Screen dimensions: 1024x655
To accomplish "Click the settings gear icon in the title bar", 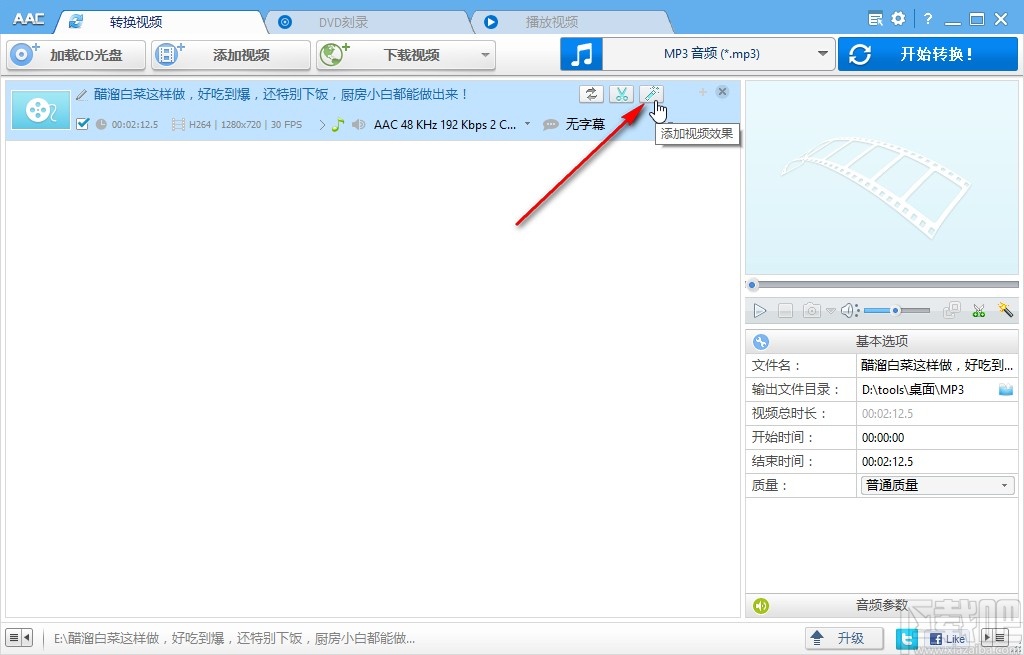I will coord(898,17).
